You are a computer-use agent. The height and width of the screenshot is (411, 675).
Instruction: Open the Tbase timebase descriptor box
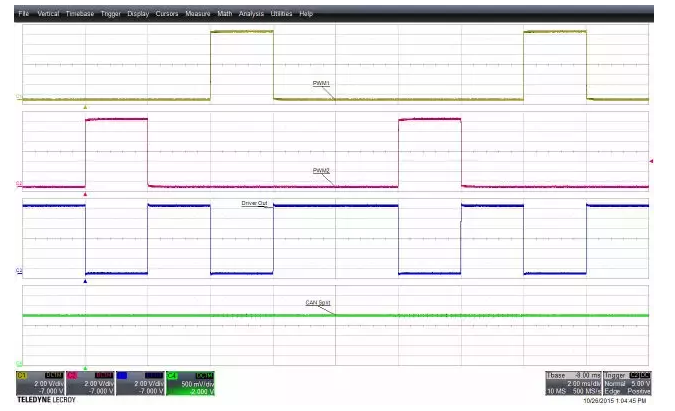pos(573,383)
